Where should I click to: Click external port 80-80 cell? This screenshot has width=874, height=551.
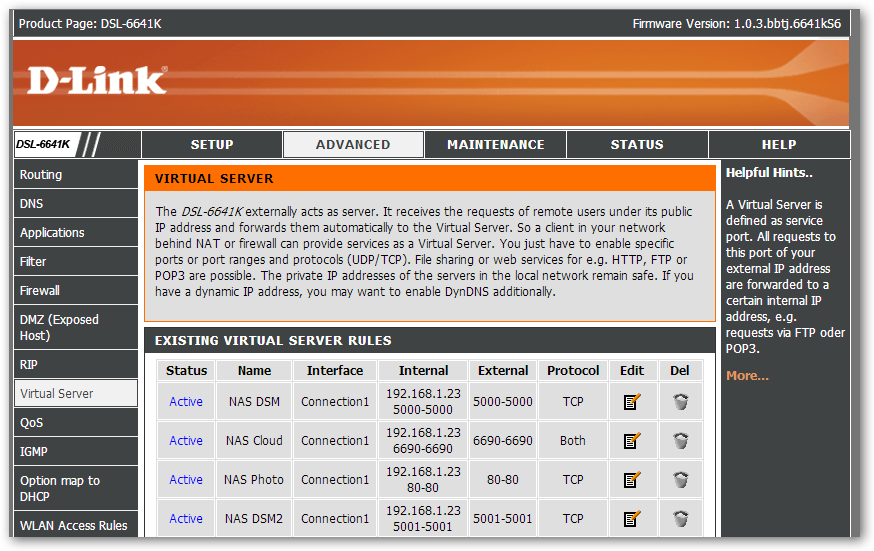click(x=503, y=480)
